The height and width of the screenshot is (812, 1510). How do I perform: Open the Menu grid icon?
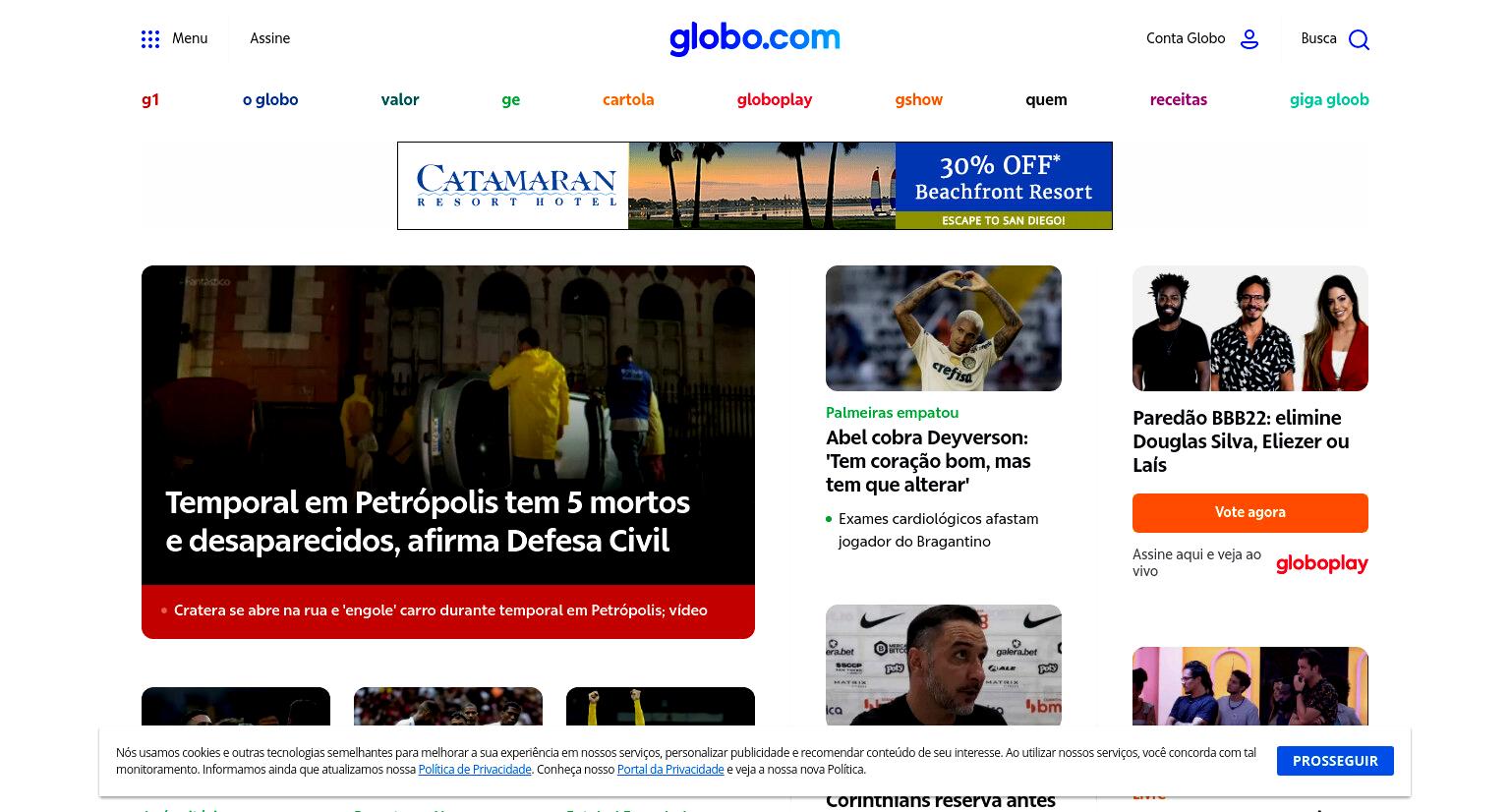pos(150,39)
